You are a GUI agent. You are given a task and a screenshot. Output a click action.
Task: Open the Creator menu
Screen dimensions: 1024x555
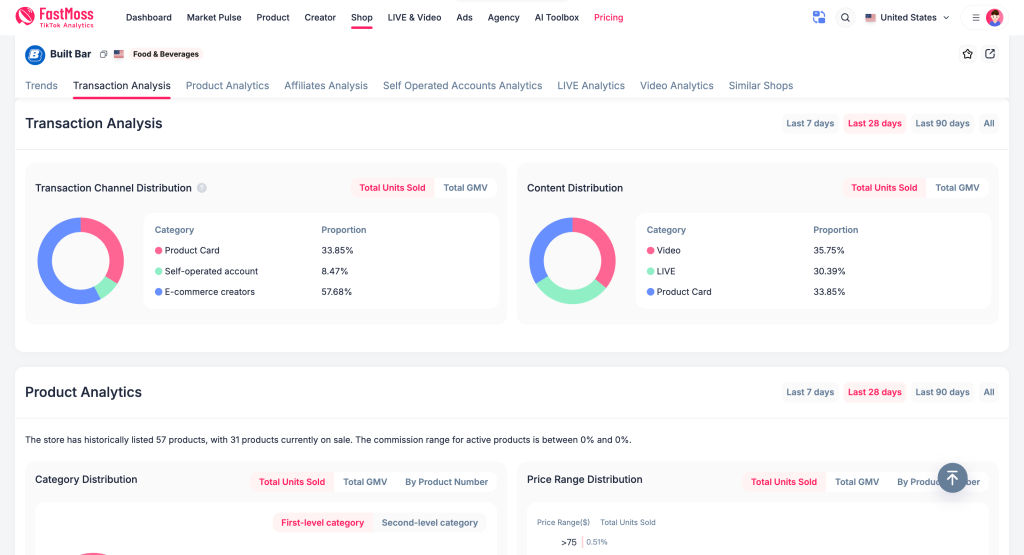[320, 18]
